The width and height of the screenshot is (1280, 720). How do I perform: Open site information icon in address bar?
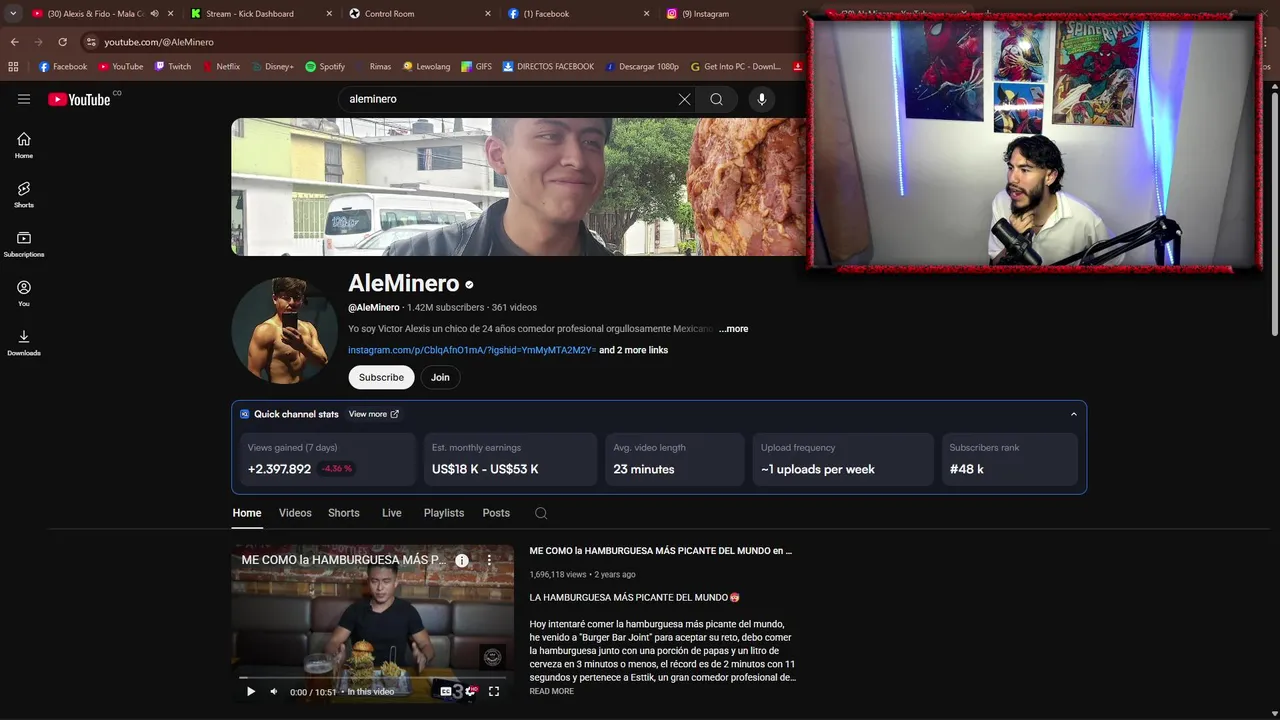point(91,42)
